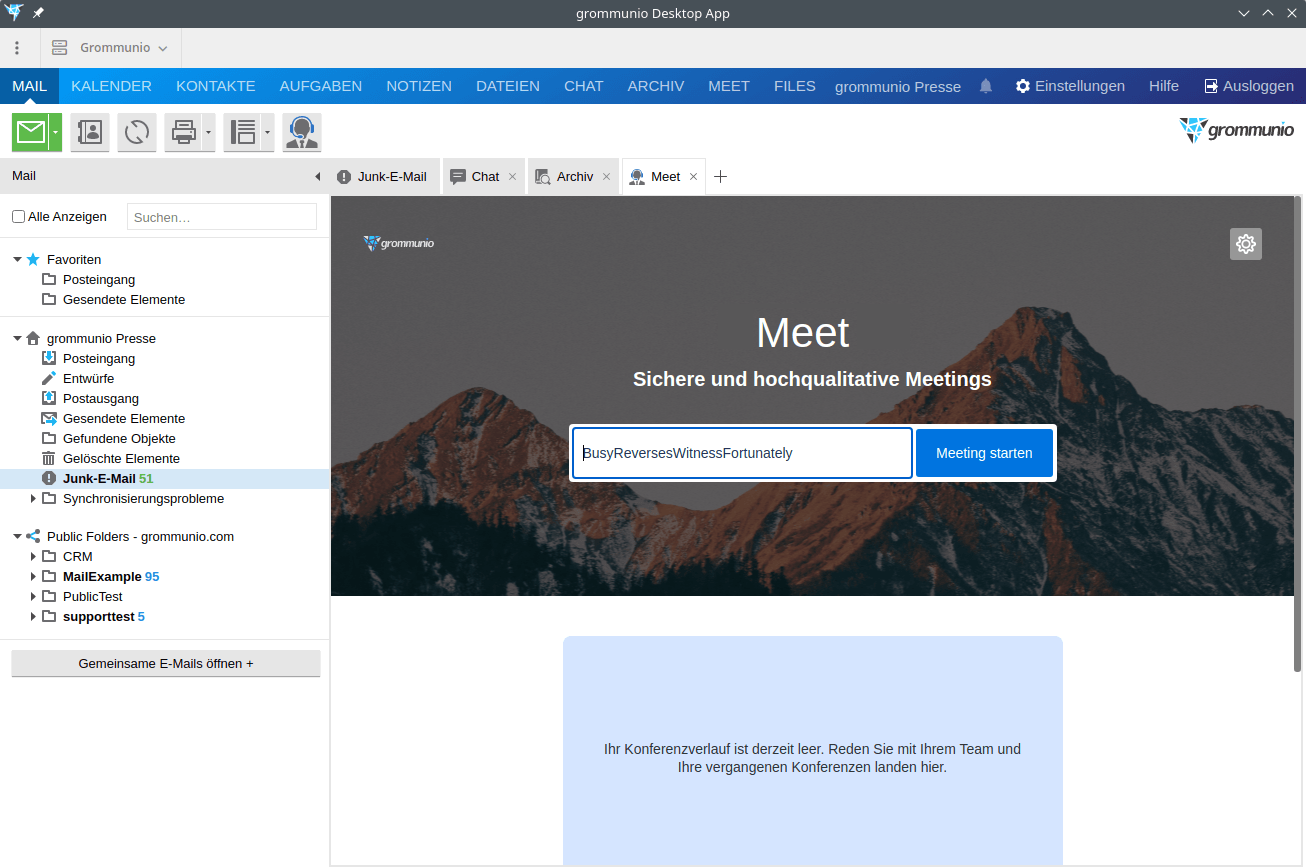The image size is (1306, 867).
Task: Collapse the Public Folders tree
Action: [17, 536]
